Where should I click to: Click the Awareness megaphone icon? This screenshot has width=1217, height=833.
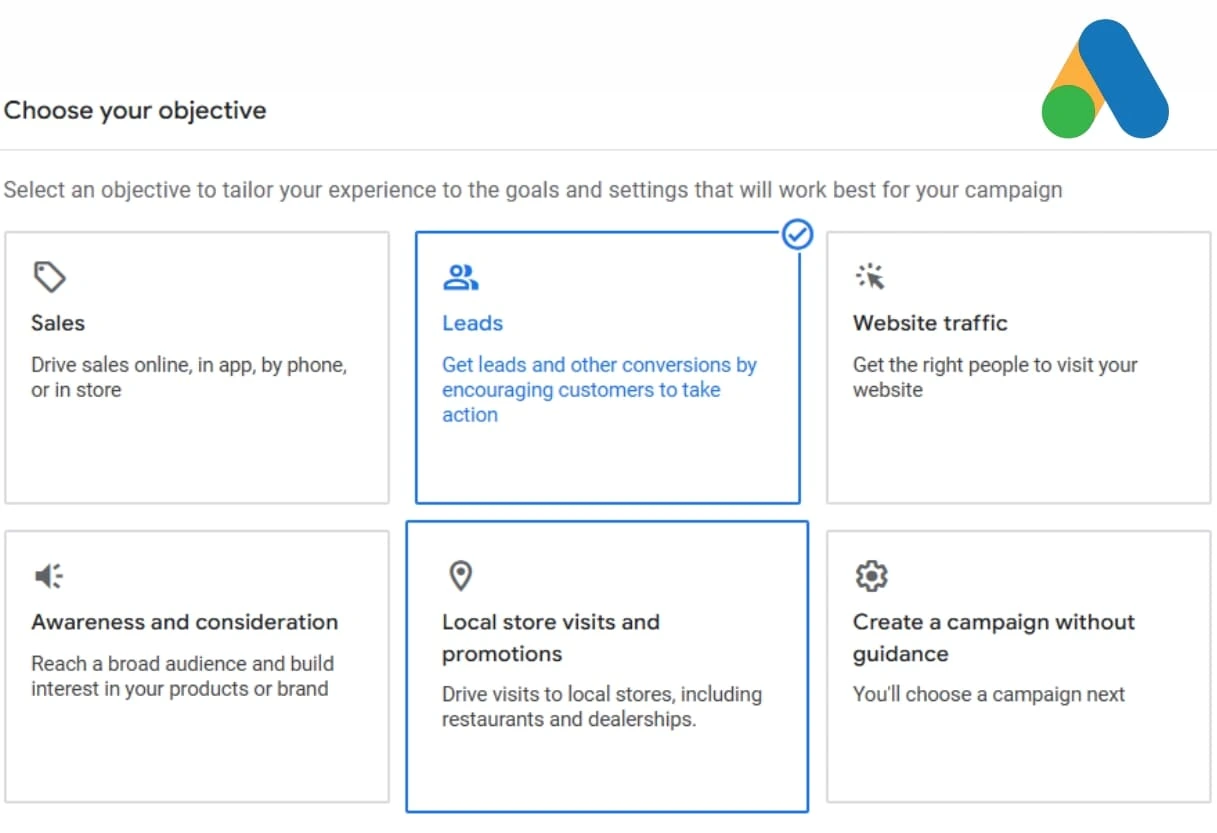pyautogui.click(x=49, y=576)
